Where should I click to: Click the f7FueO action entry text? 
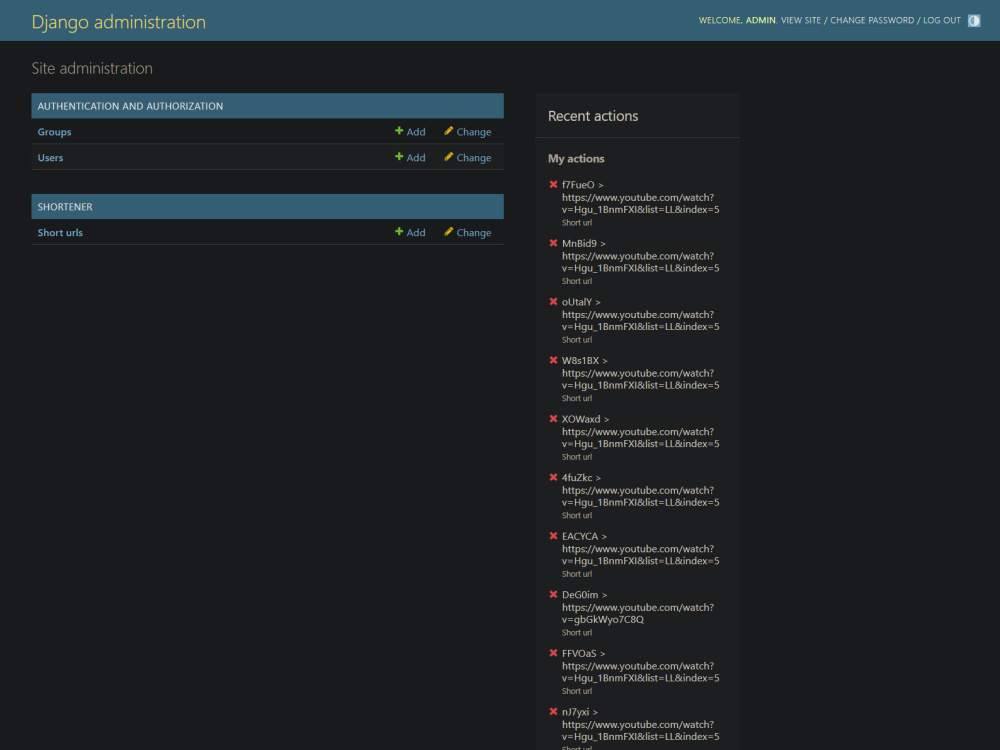coord(640,197)
